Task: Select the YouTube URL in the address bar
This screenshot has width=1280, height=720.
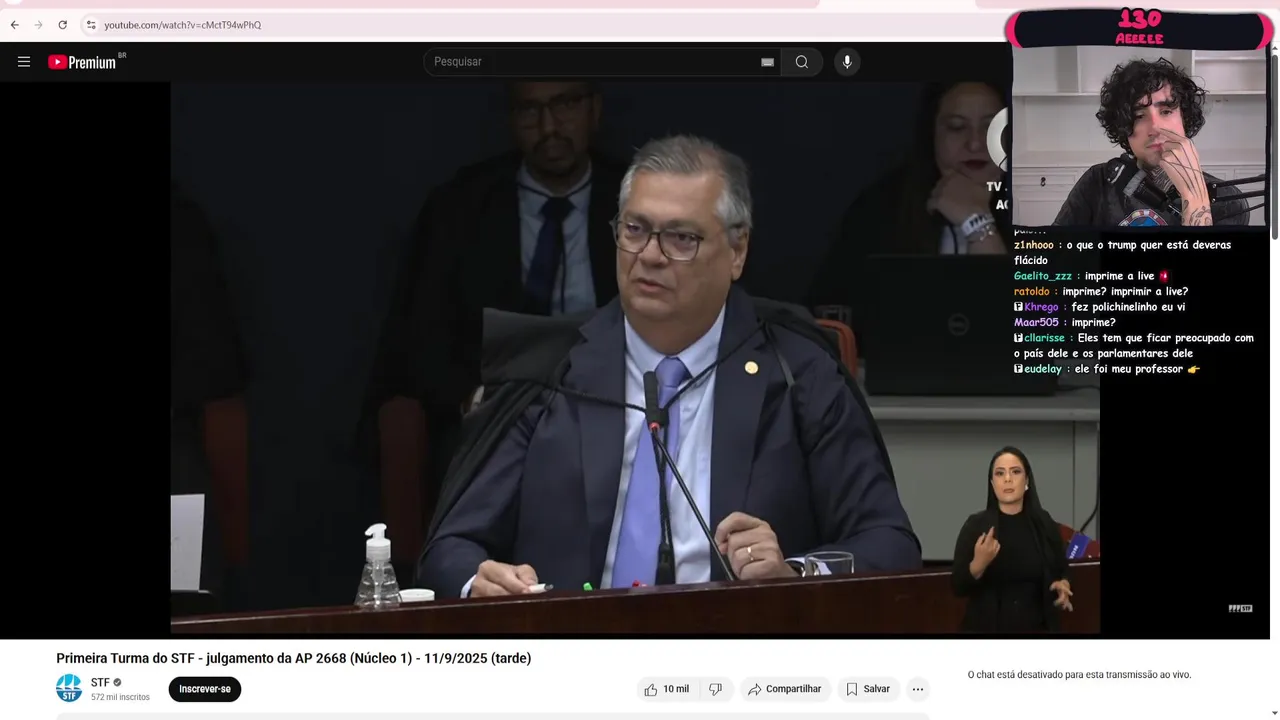Action: pos(182,25)
